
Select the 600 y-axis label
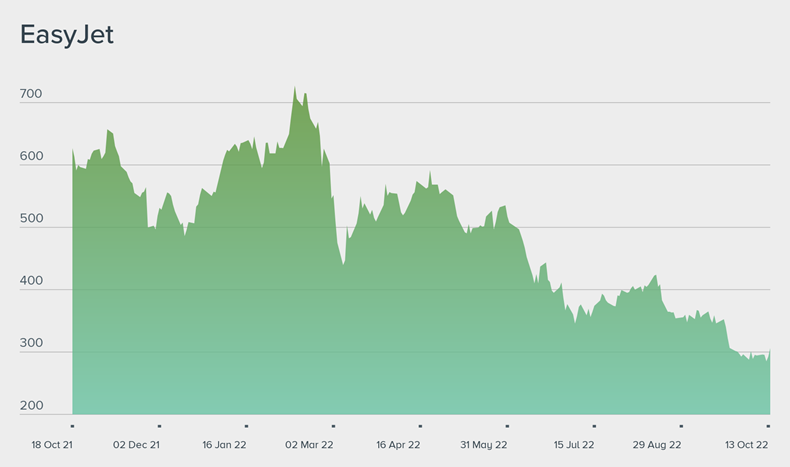[x=31, y=157]
